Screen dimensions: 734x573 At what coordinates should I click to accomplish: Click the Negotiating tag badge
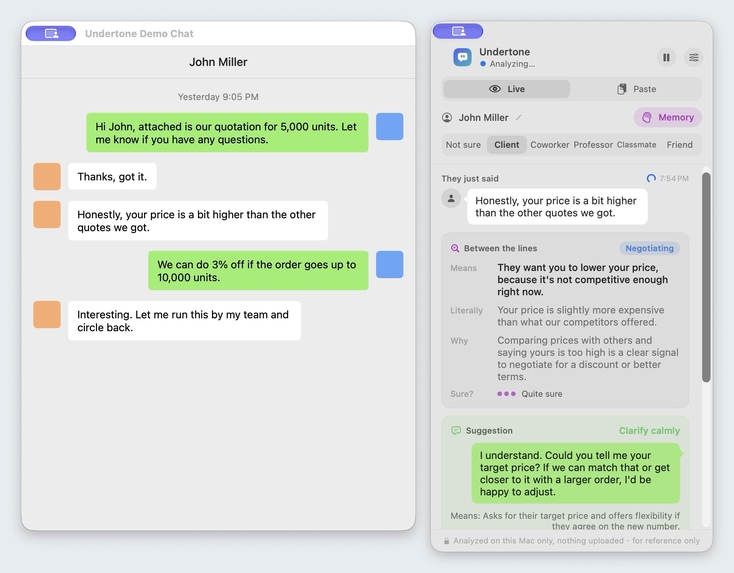click(x=649, y=248)
